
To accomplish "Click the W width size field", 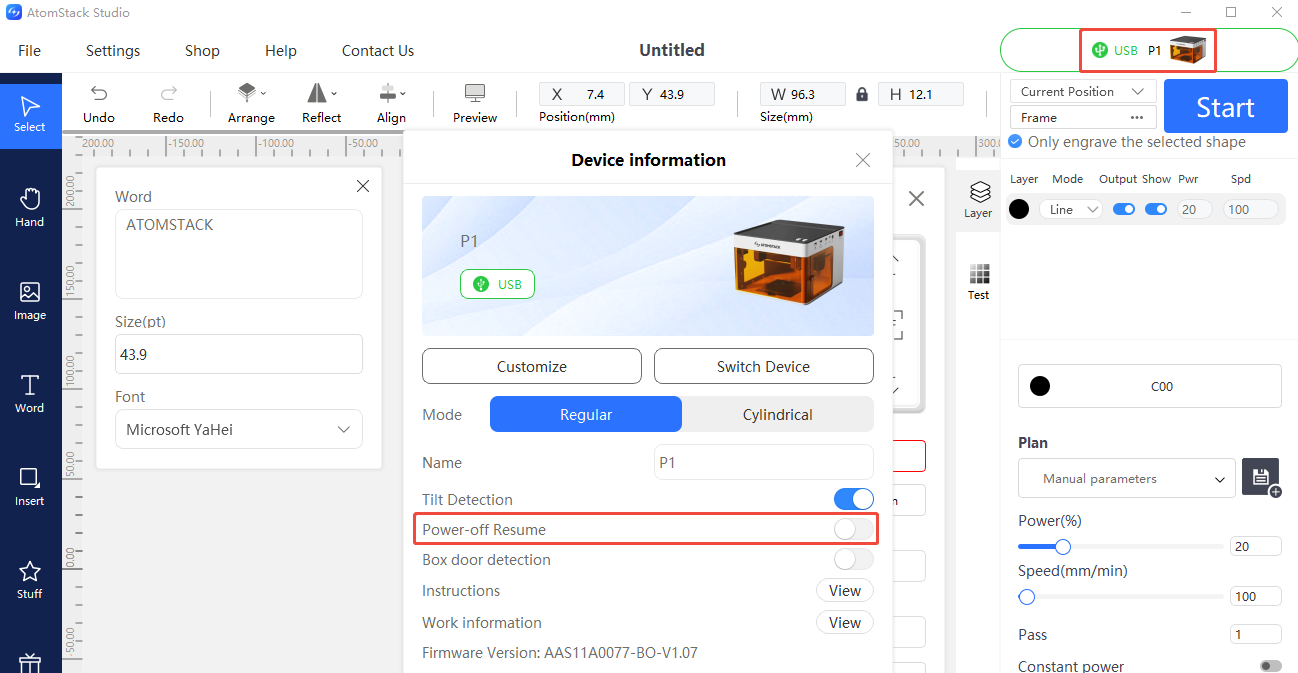I will pos(803,94).
